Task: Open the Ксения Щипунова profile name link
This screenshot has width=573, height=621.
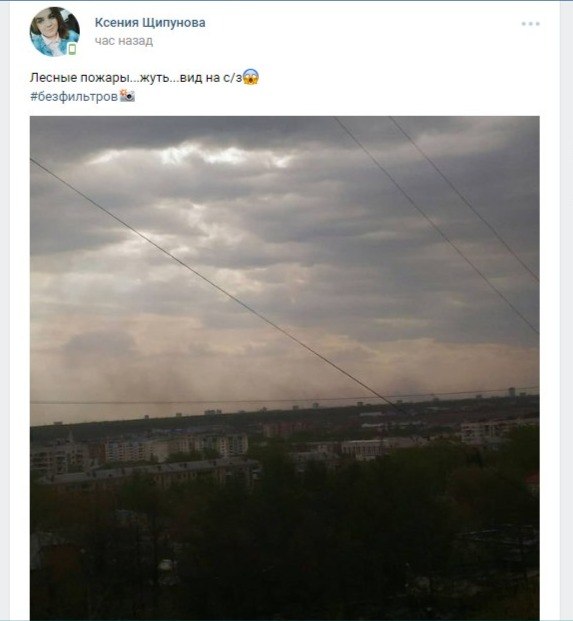Action: coord(150,23)
